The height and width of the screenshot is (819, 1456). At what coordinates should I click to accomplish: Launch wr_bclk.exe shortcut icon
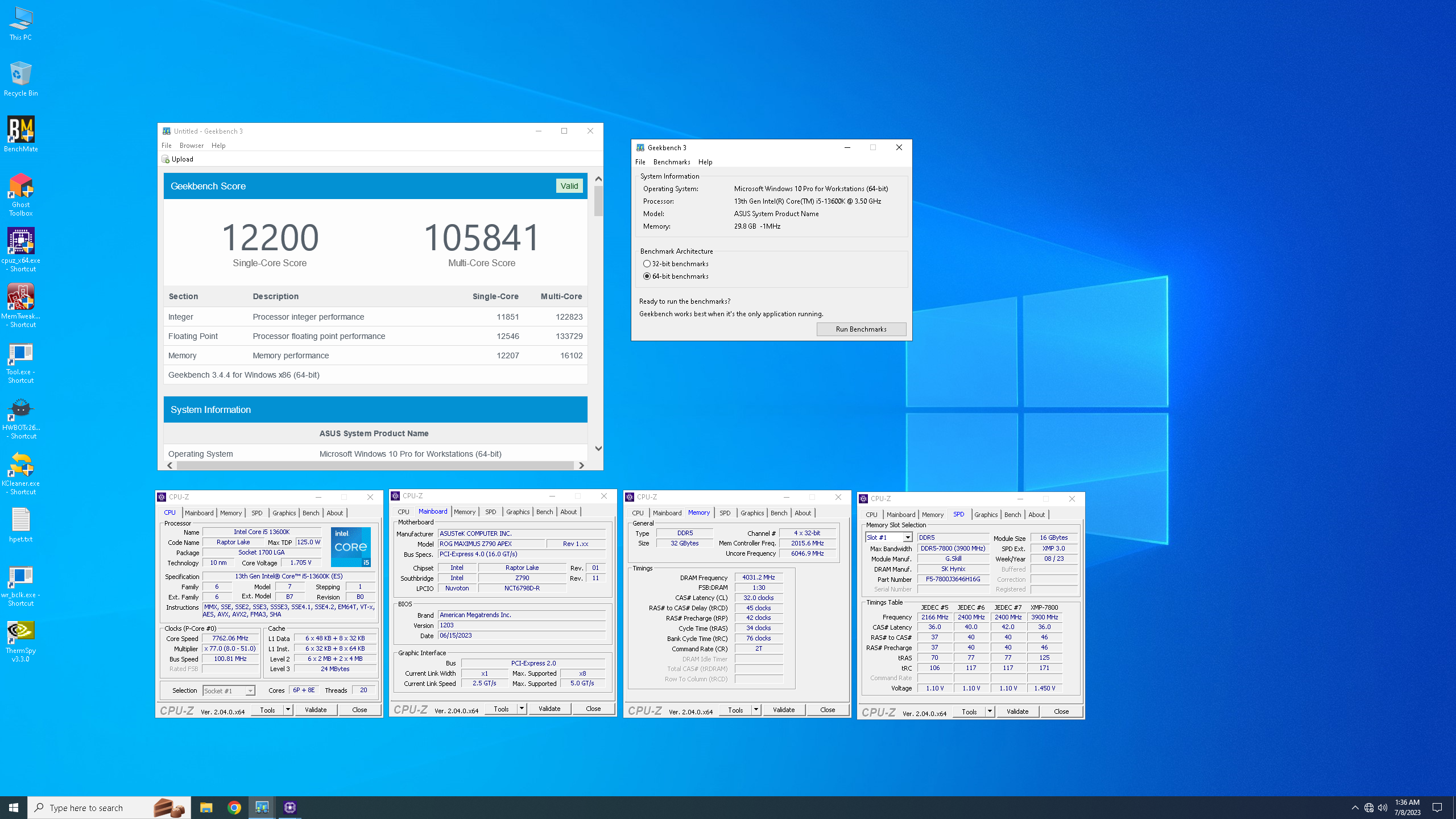click(x=20, y=586)
